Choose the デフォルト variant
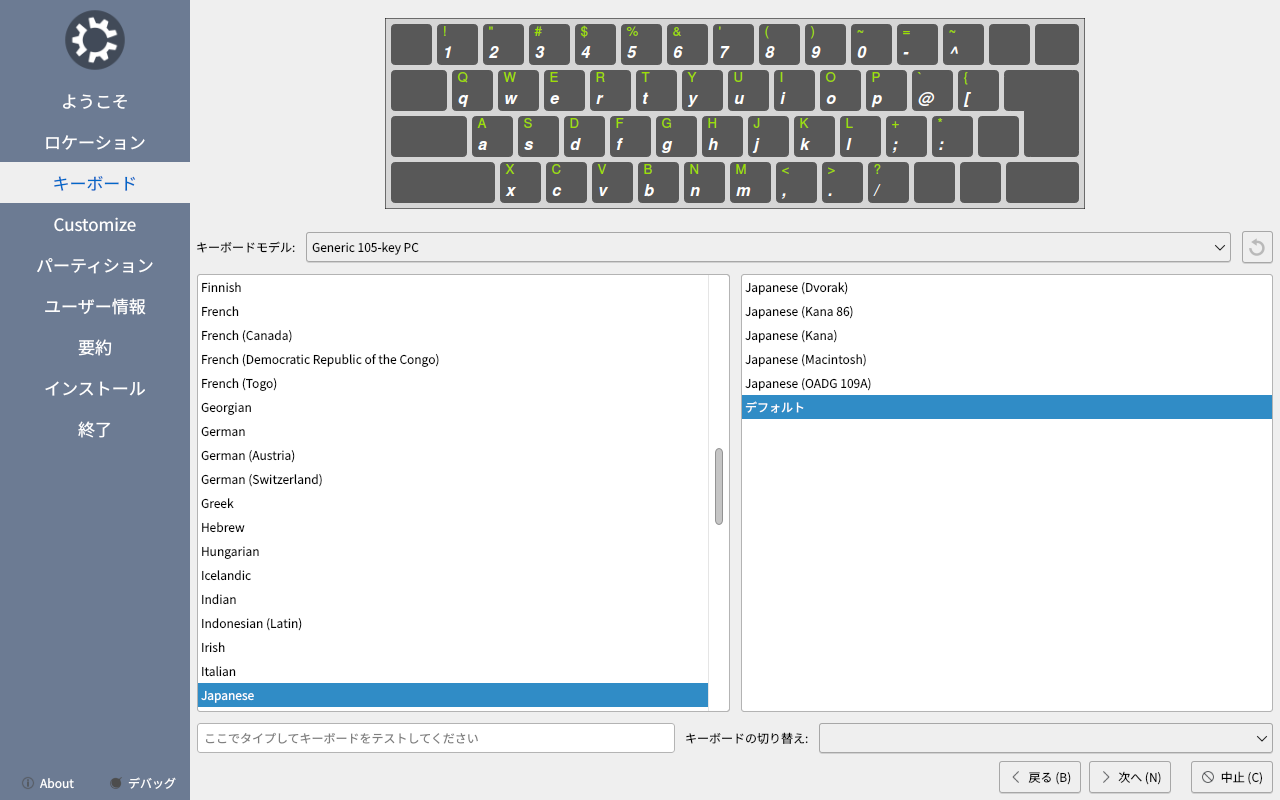This screenshot has height=800, width=1280. click(x=1007, y=407)
